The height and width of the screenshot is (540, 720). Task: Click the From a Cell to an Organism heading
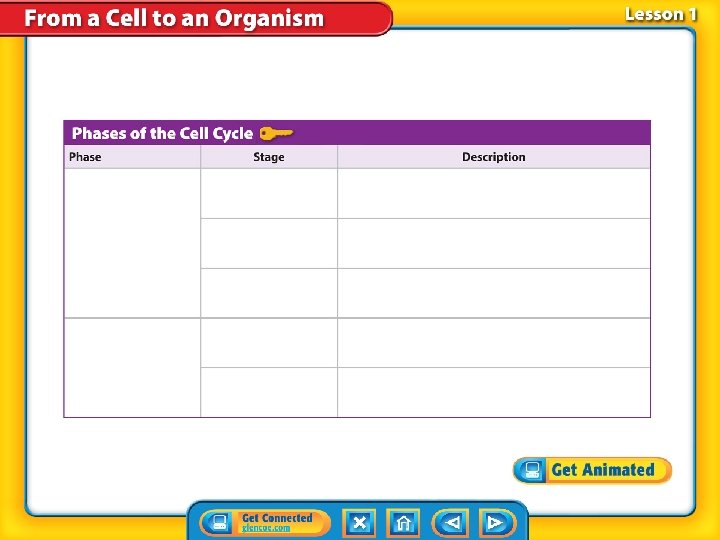pyautogui.click(x=174, y=18)
